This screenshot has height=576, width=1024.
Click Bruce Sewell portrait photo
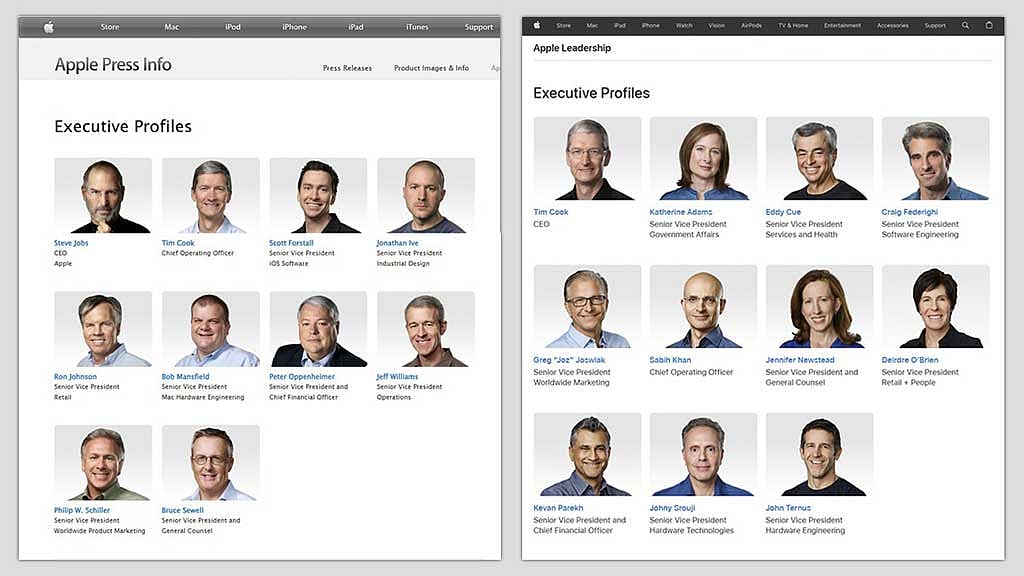[210, 463]
